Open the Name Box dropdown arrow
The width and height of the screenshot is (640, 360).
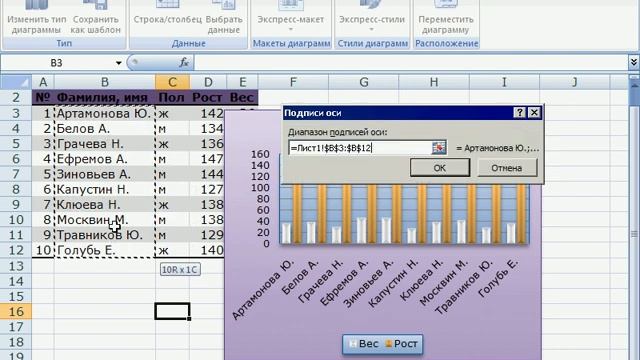pos(118,63)
